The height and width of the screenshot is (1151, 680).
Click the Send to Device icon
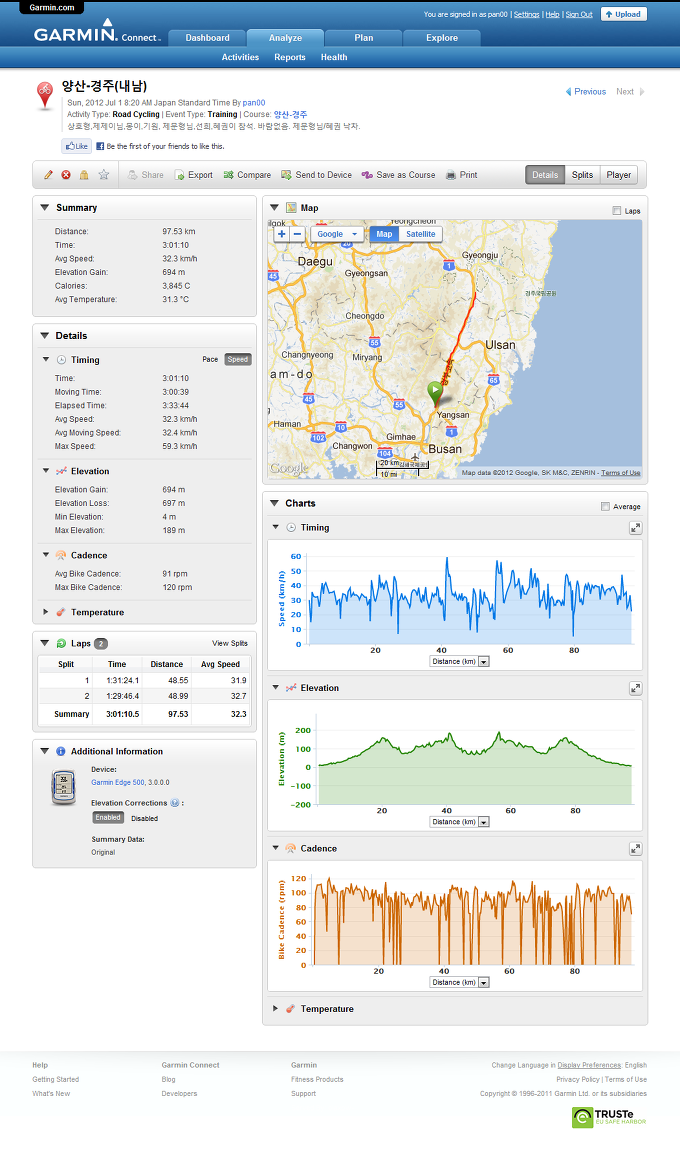click(287, 175)
